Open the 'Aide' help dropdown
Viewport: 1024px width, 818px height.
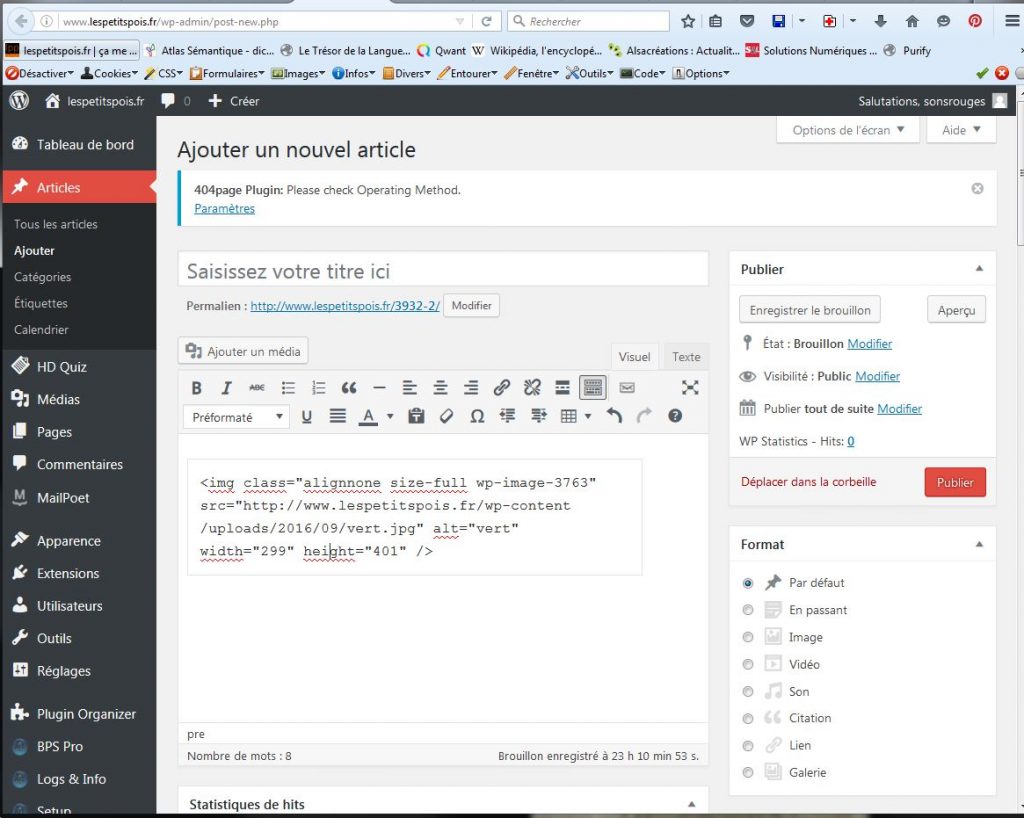click(961, 130)
